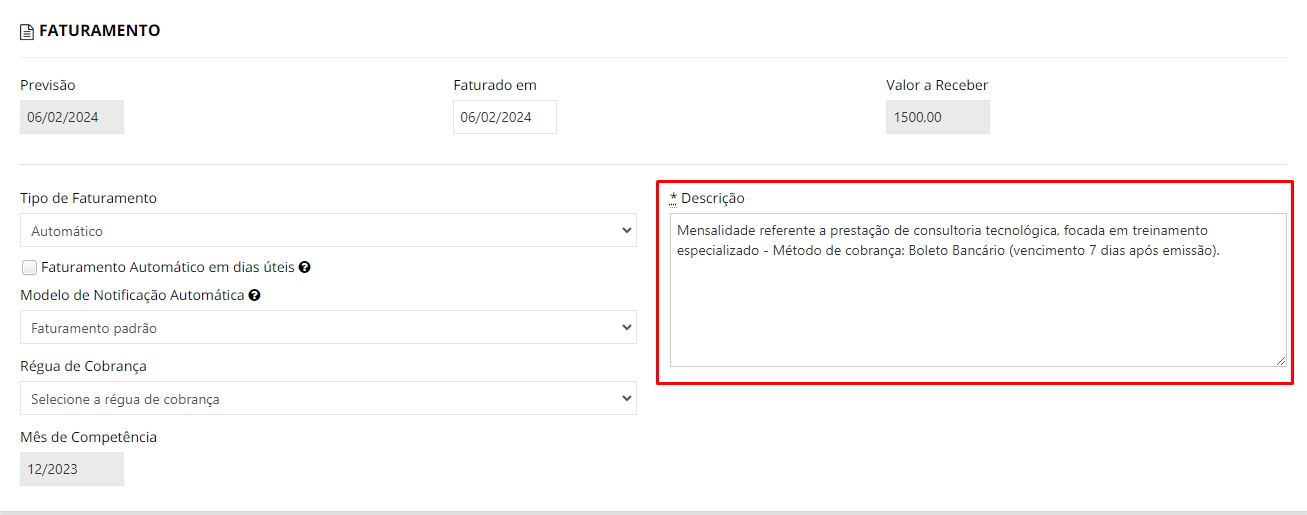
Task: Click the Valor a Receber field
Action: coord(938,117)
